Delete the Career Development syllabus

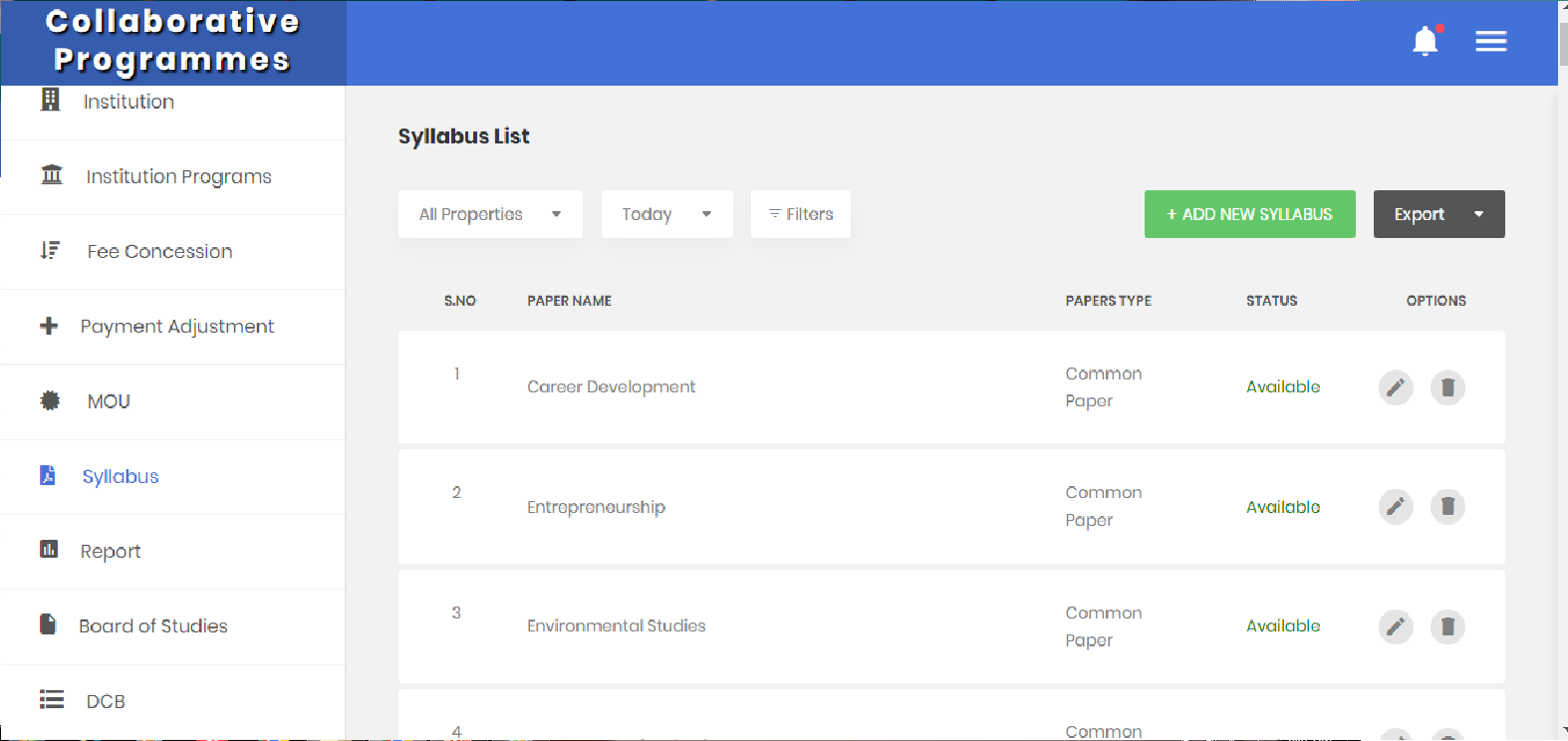click(1447, 387)
